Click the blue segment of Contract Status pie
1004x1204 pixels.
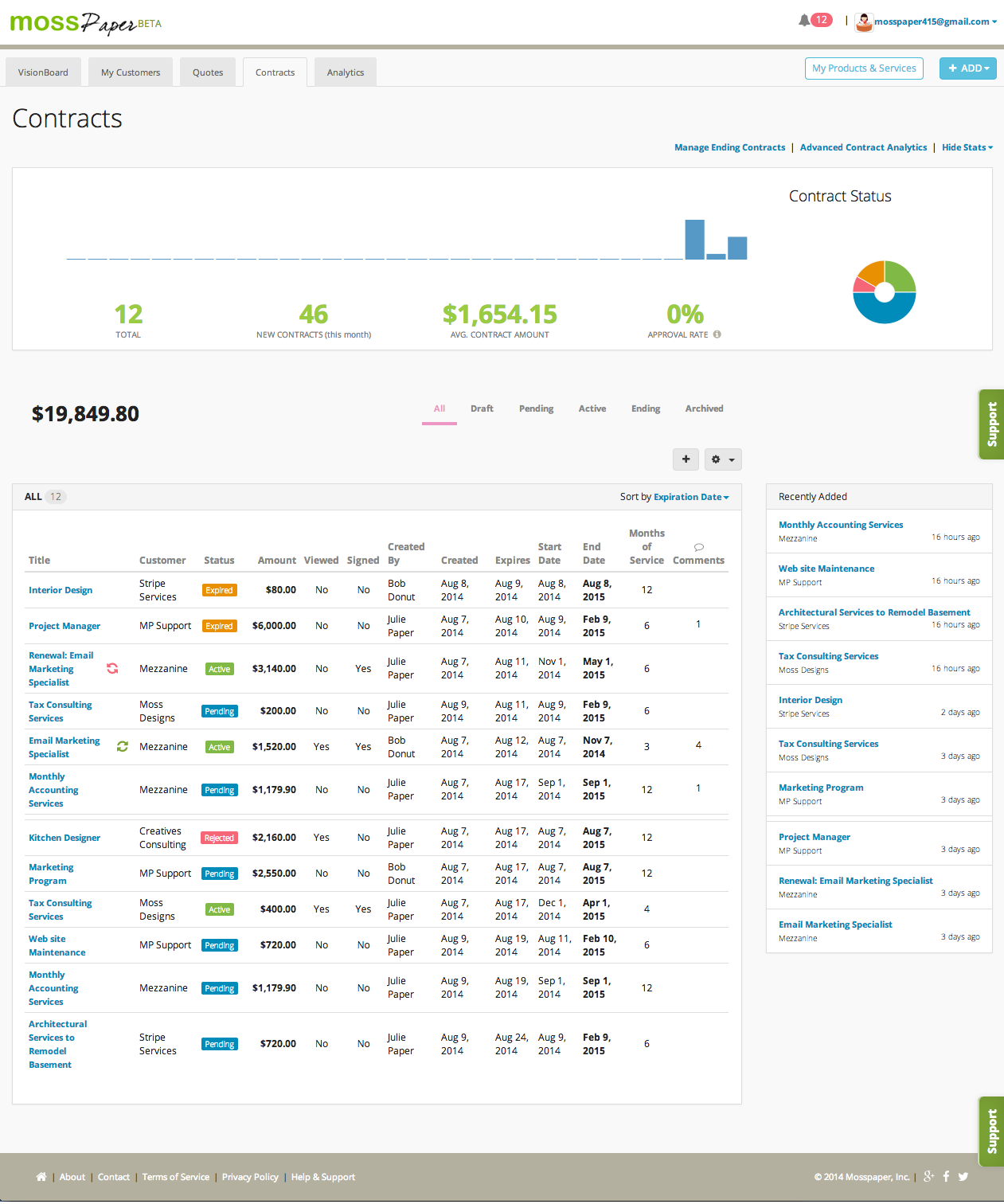tap(885, 312)
